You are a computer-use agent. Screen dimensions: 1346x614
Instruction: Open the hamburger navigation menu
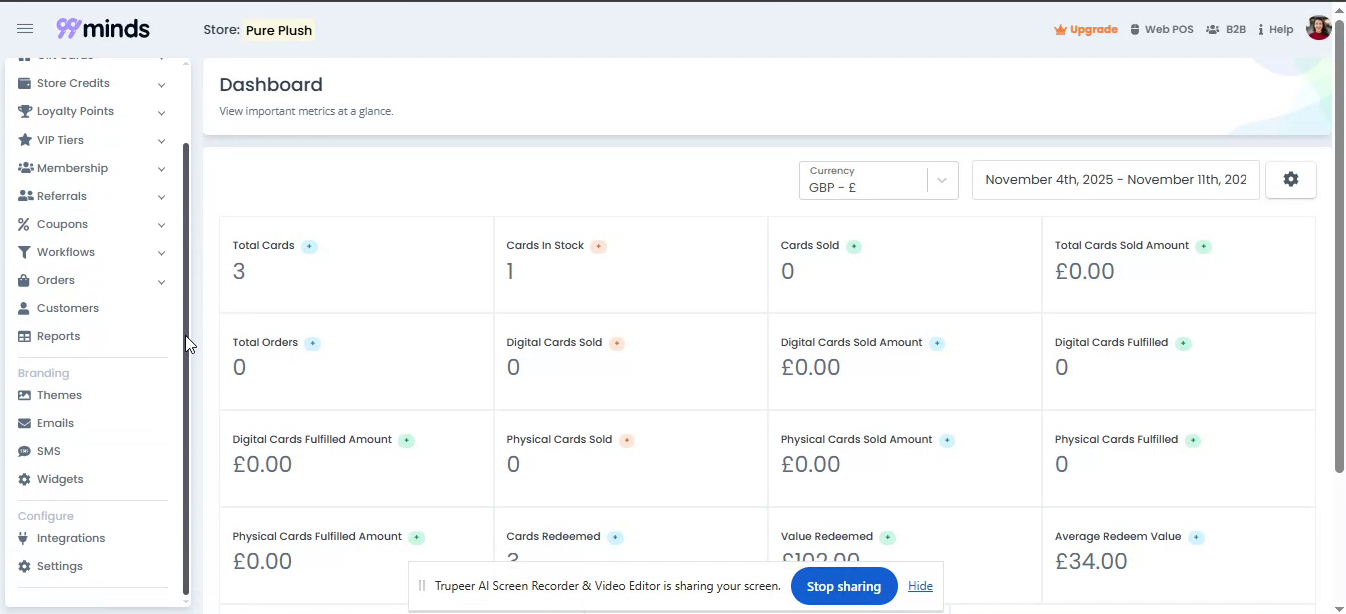[x=25, y=29]
